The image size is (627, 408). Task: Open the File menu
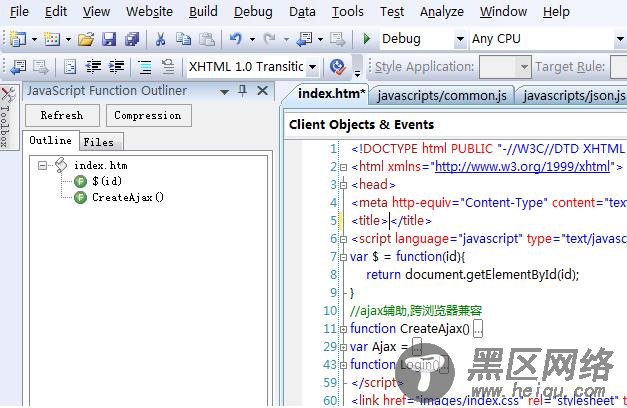tap(19, 12)
